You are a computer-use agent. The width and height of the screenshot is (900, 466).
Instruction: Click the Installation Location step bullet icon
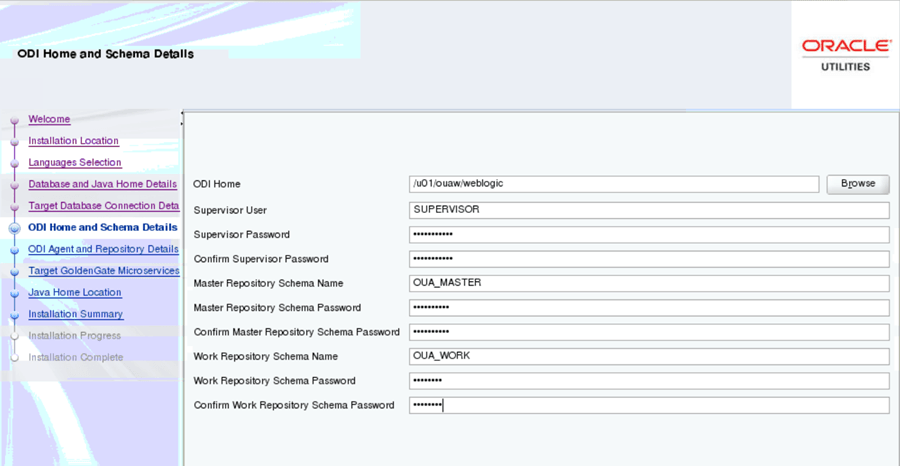point(14,142)
